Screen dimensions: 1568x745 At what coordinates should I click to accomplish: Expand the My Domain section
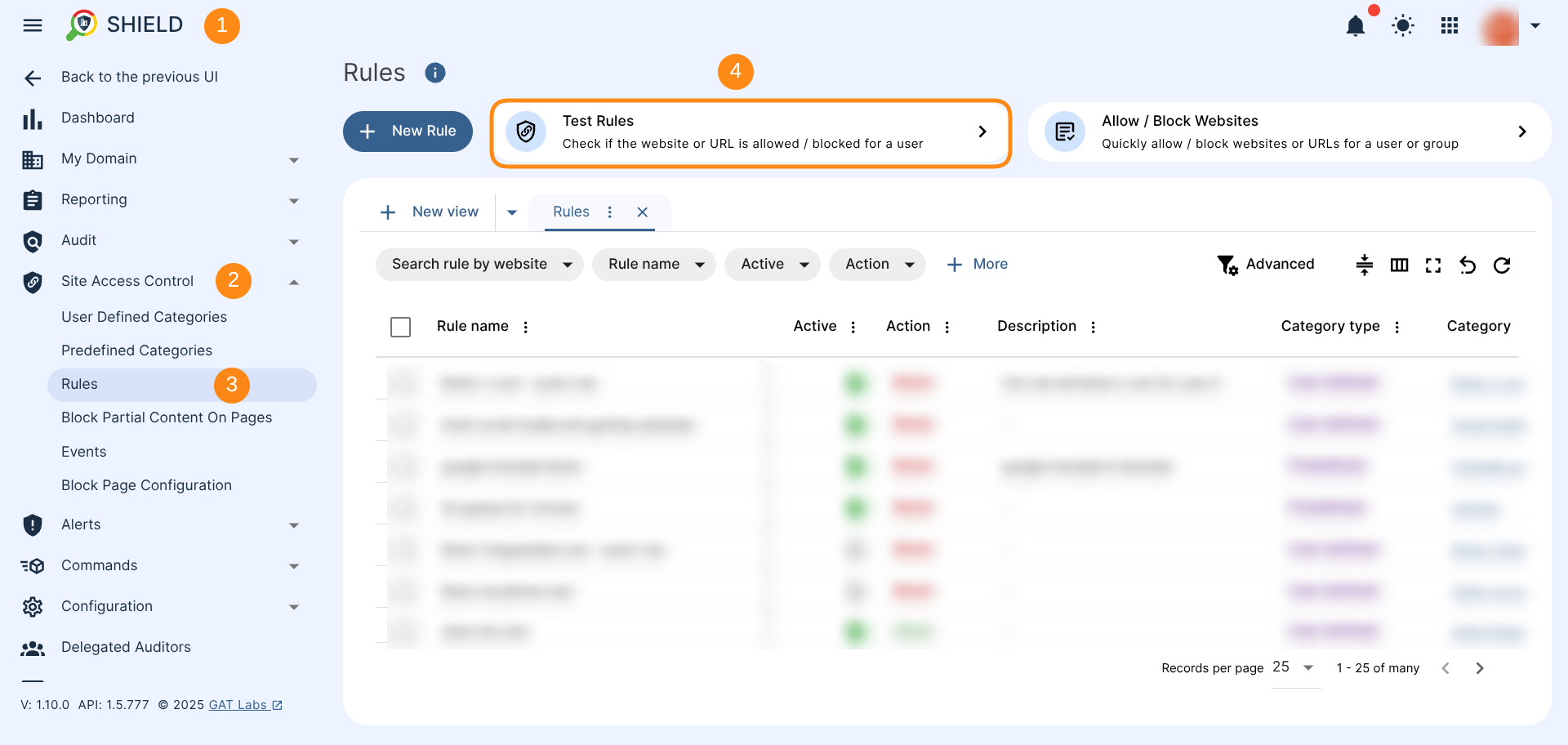point(294,160)
